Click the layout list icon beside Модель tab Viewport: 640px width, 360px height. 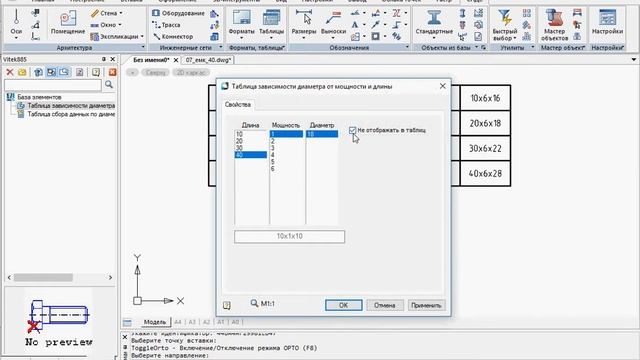127,322
